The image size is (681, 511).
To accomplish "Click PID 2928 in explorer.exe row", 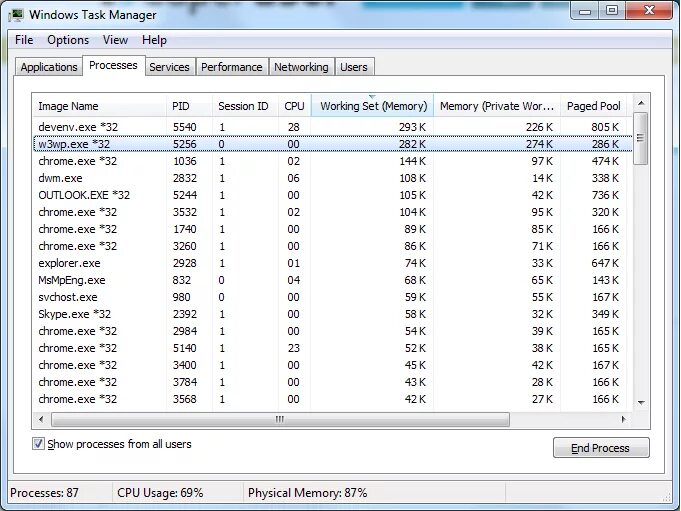I will (185, 263).
